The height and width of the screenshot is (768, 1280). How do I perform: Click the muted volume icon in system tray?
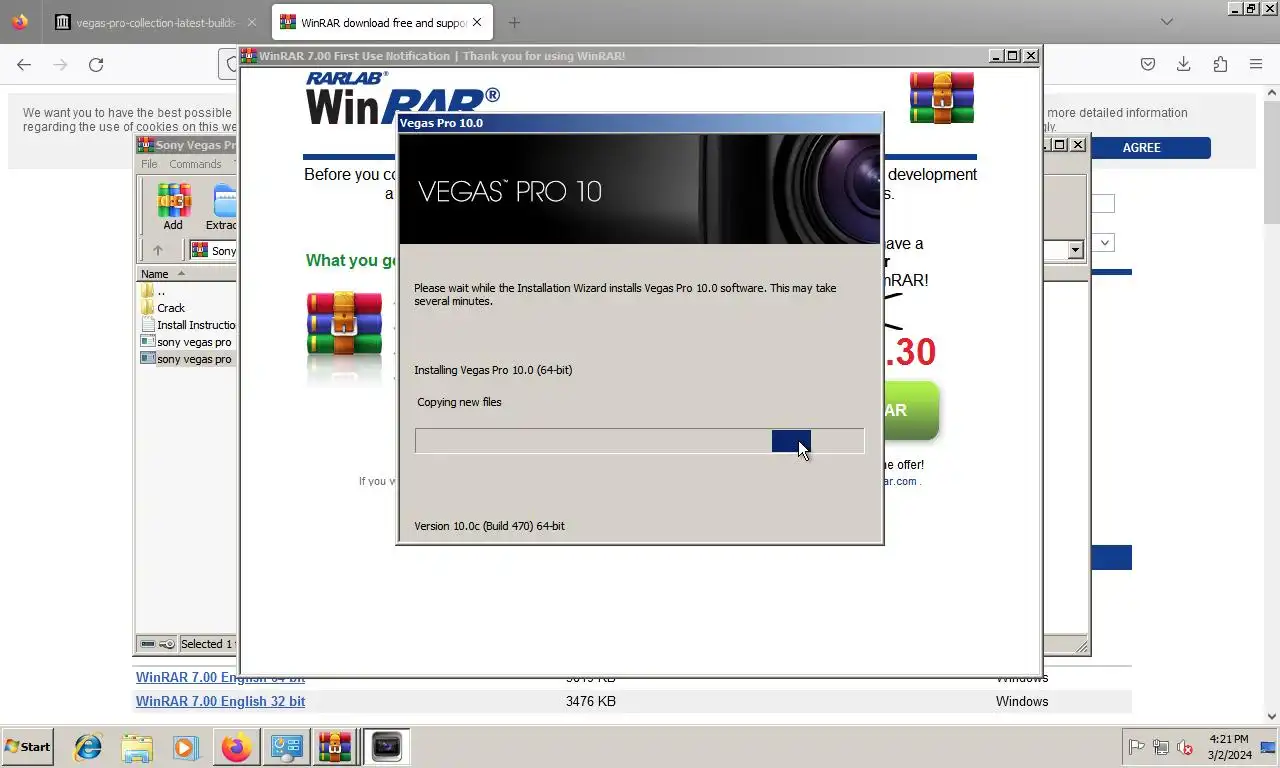click(x=1185, y=747)
